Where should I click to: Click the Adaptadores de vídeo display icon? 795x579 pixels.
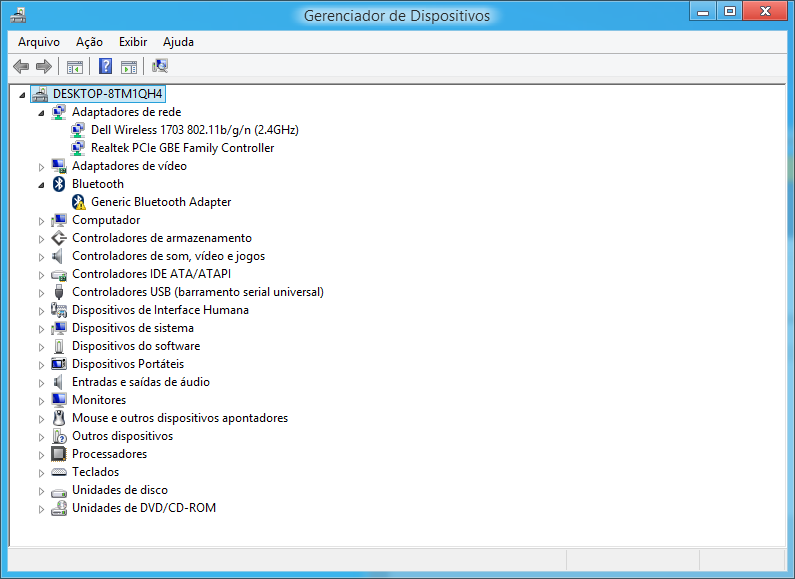click(59, 166)
